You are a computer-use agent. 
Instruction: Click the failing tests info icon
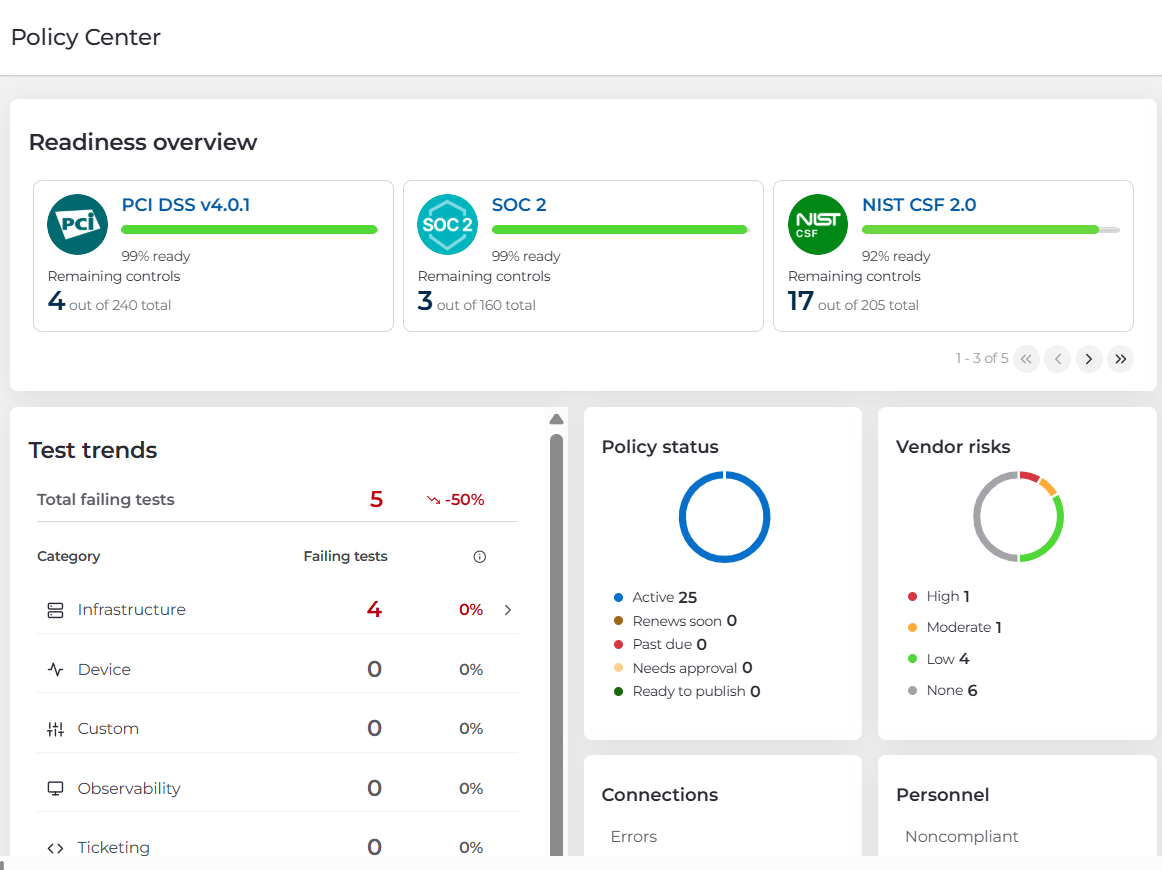pos(479,557)
